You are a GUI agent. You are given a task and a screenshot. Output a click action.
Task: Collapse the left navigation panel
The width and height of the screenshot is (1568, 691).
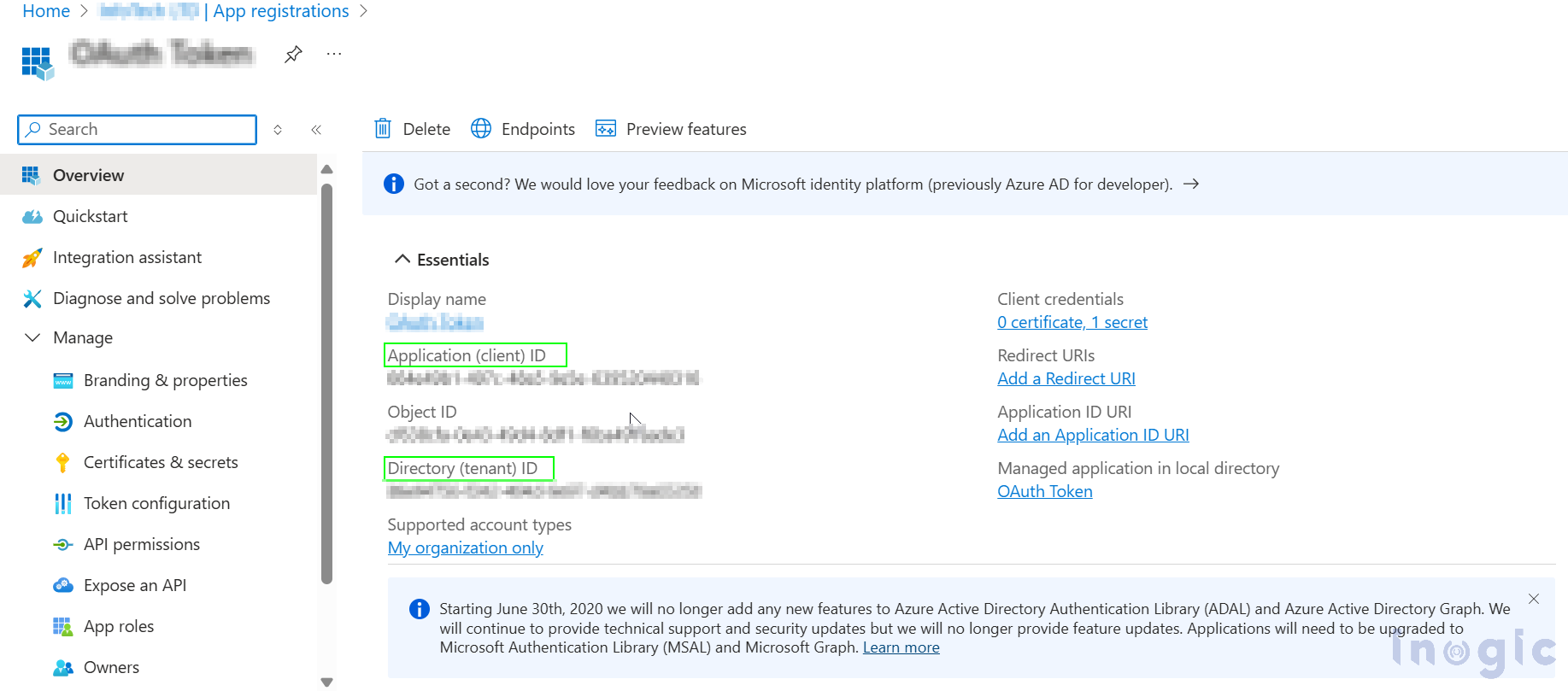(316, 130)
